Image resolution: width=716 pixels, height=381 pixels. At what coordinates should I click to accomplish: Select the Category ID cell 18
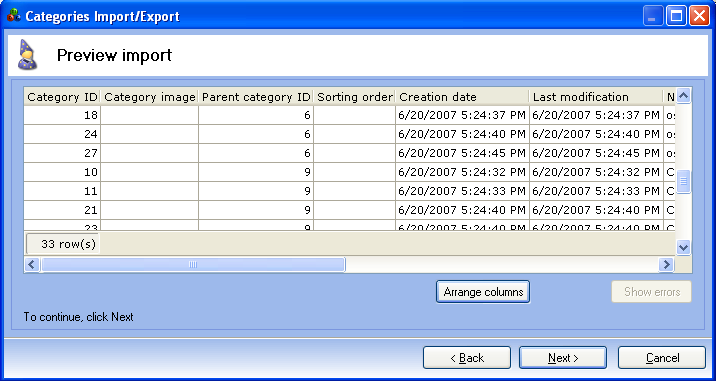pos(63,115)
